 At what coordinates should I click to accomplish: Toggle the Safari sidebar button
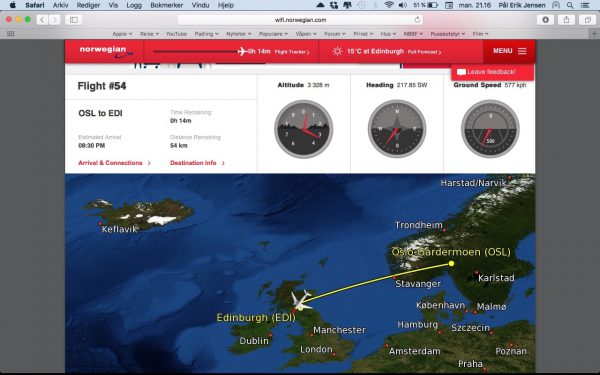[73, 20]
